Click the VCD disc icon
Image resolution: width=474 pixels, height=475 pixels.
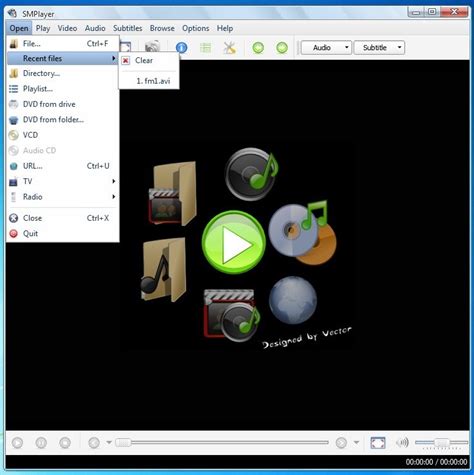14,135
